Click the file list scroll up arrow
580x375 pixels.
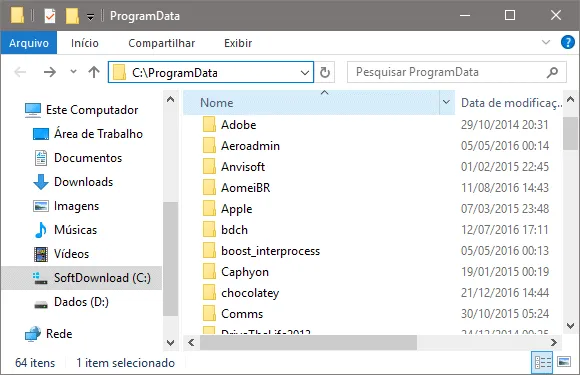tap(570, 99)
